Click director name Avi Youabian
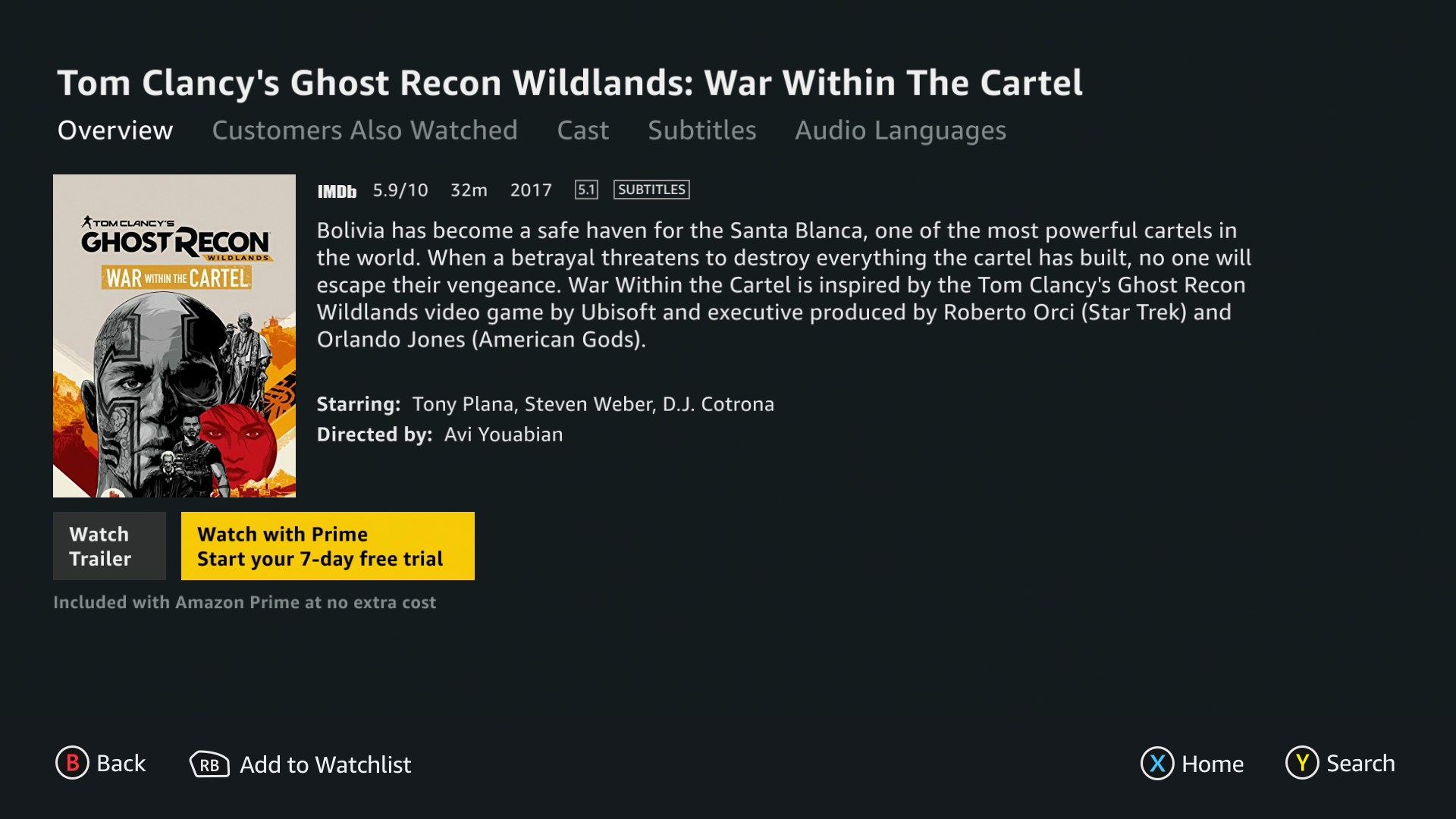This screenshot has width=1456, height=819. click(x=503, y=435)
